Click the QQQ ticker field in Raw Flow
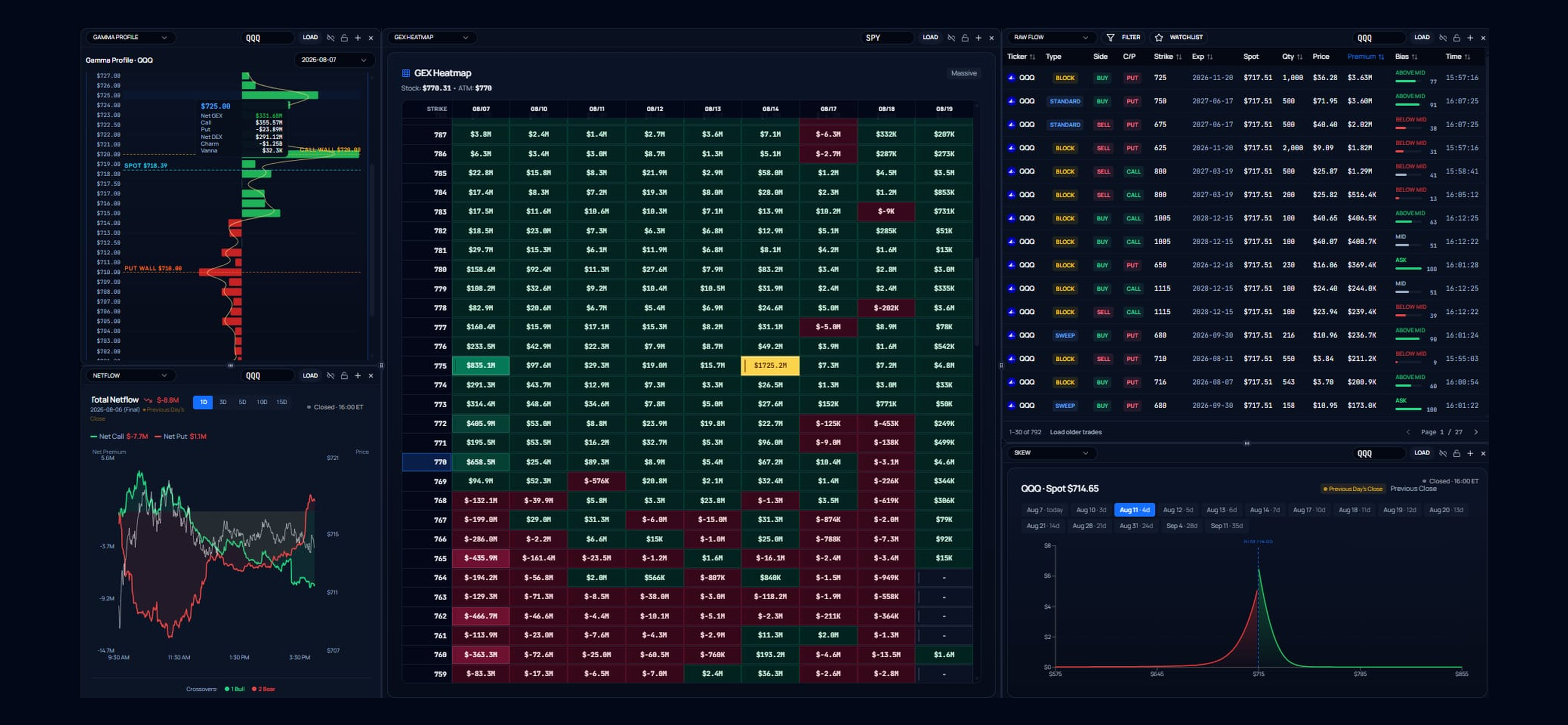 (x=1379, y=38)
